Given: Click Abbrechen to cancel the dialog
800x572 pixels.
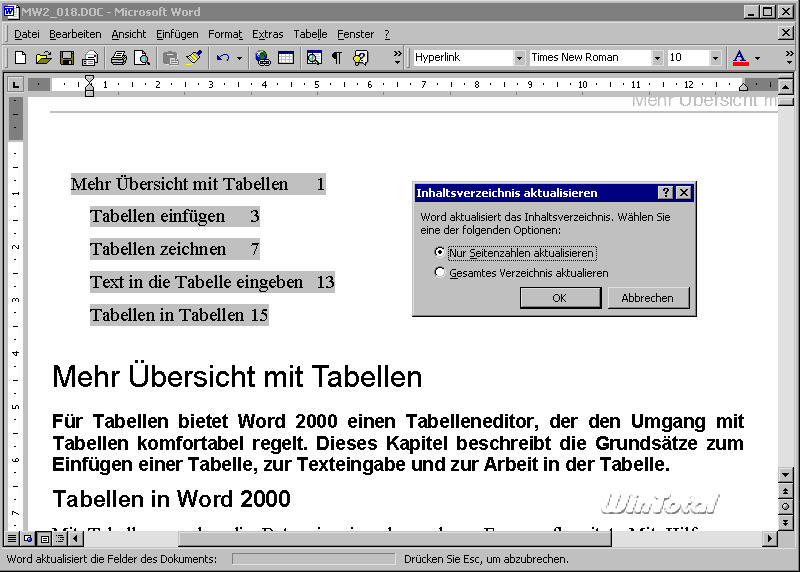Looking at the screenshot, I should pyautogui.click(x=648, y=298).
